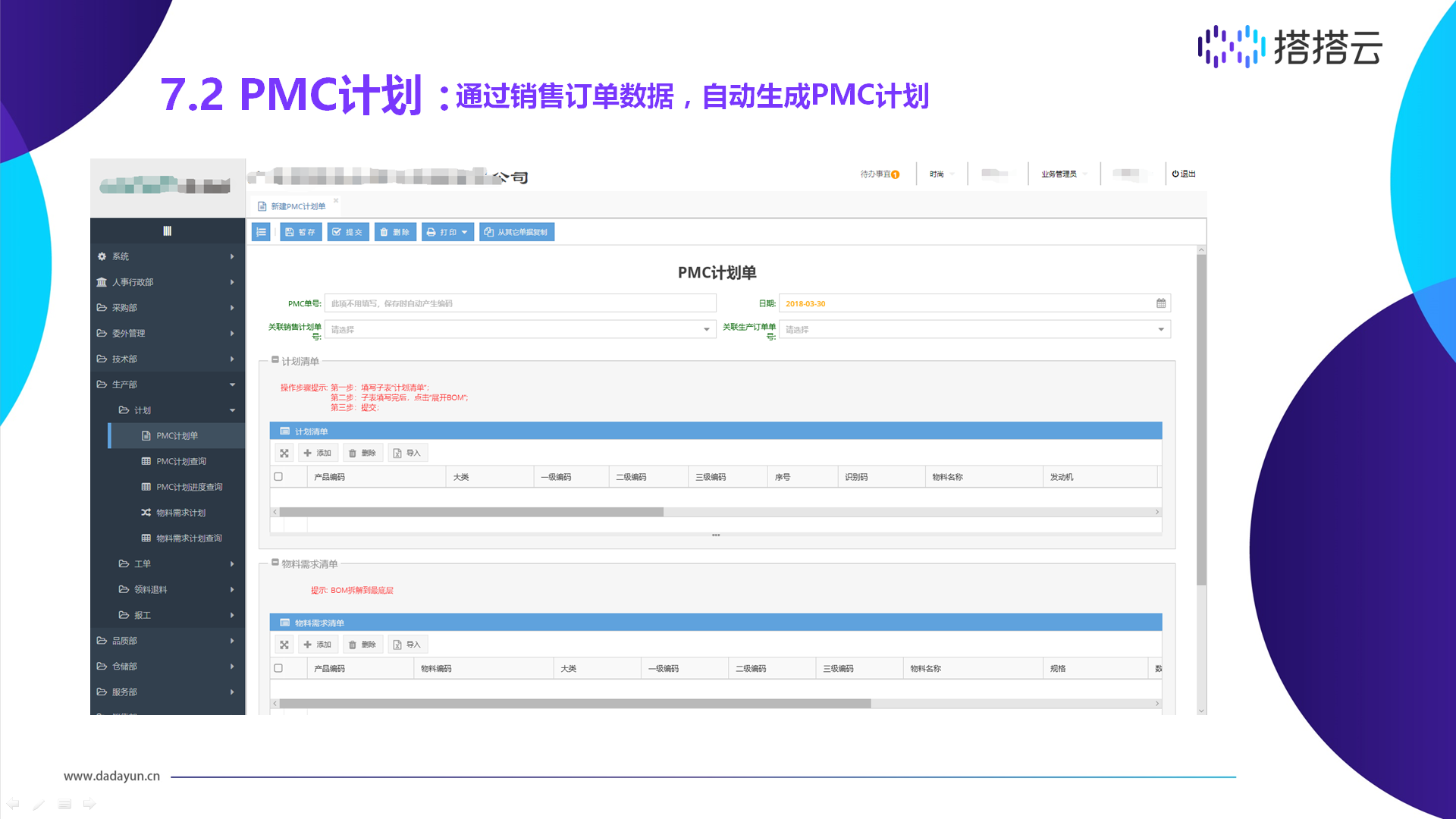The image size is (1456, 819).
Task: Open 关联销售计划单号 dropdown
Action: point(706,329)
